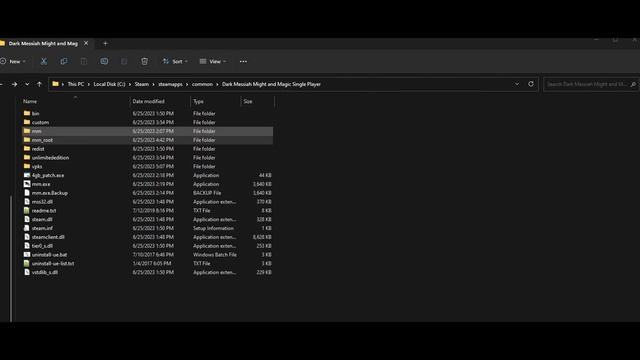Image resolution: width=640 pixels, height=360 pixels.
Task: Click the mss32.dll file icon
Action: tap(27, 202)
